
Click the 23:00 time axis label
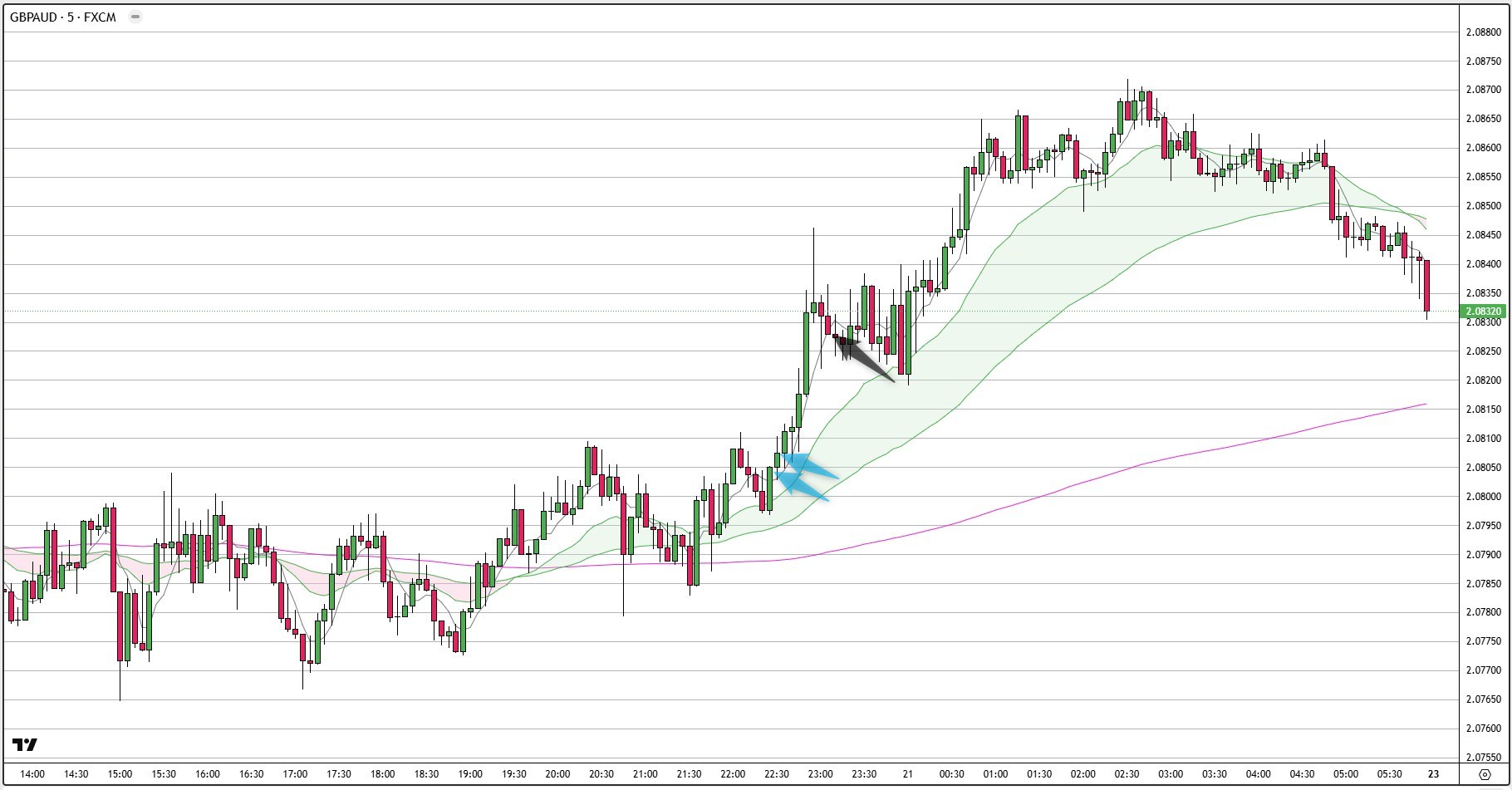coord(820,774)
